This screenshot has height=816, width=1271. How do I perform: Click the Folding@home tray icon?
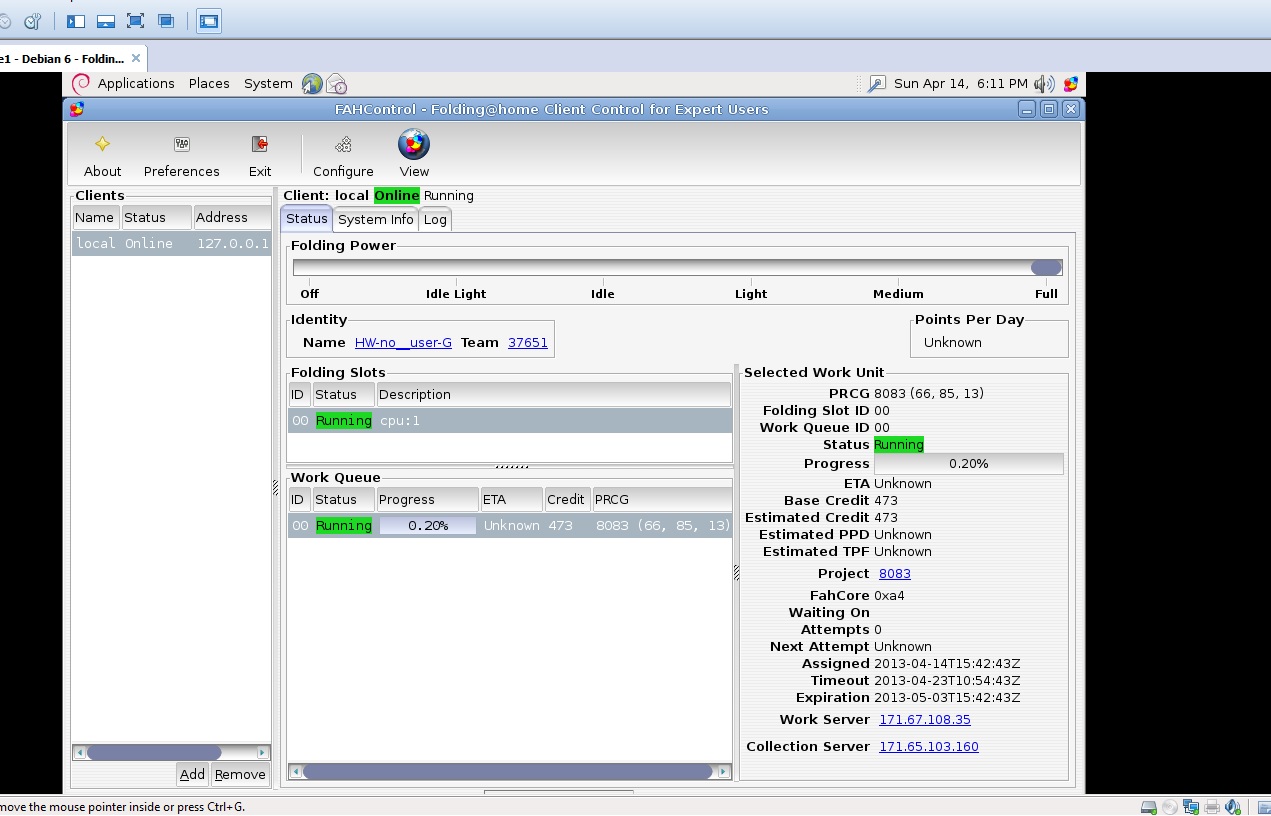(1071, 84)
